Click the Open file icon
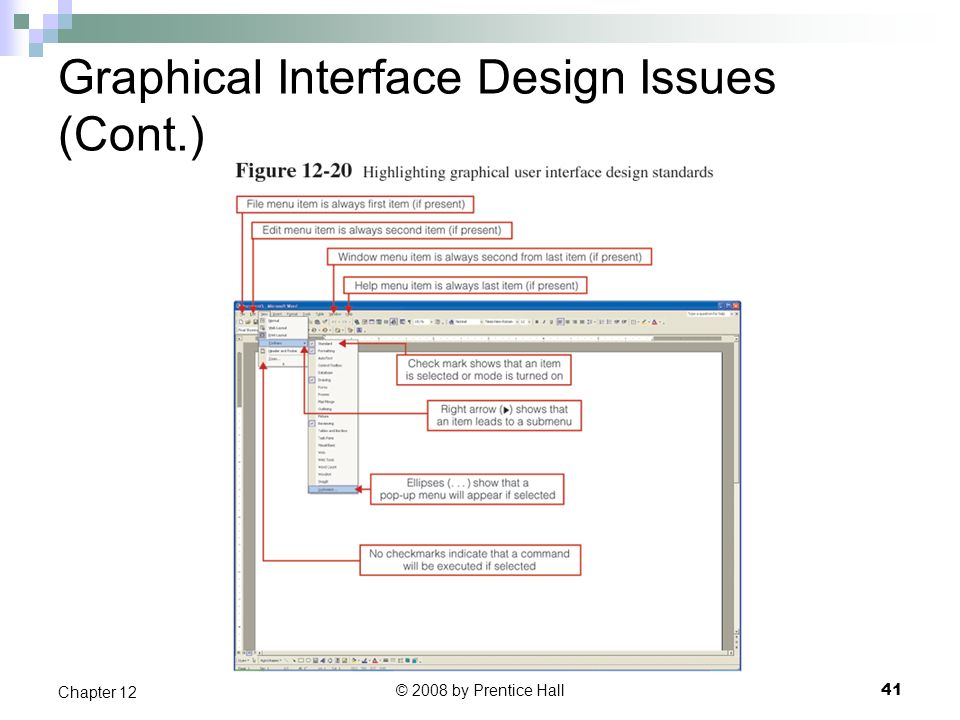 pyautogui.click(x=248, y=321)
